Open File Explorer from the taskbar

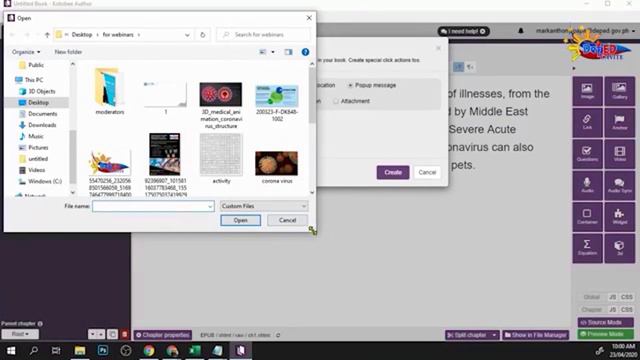tap(80, 350)
